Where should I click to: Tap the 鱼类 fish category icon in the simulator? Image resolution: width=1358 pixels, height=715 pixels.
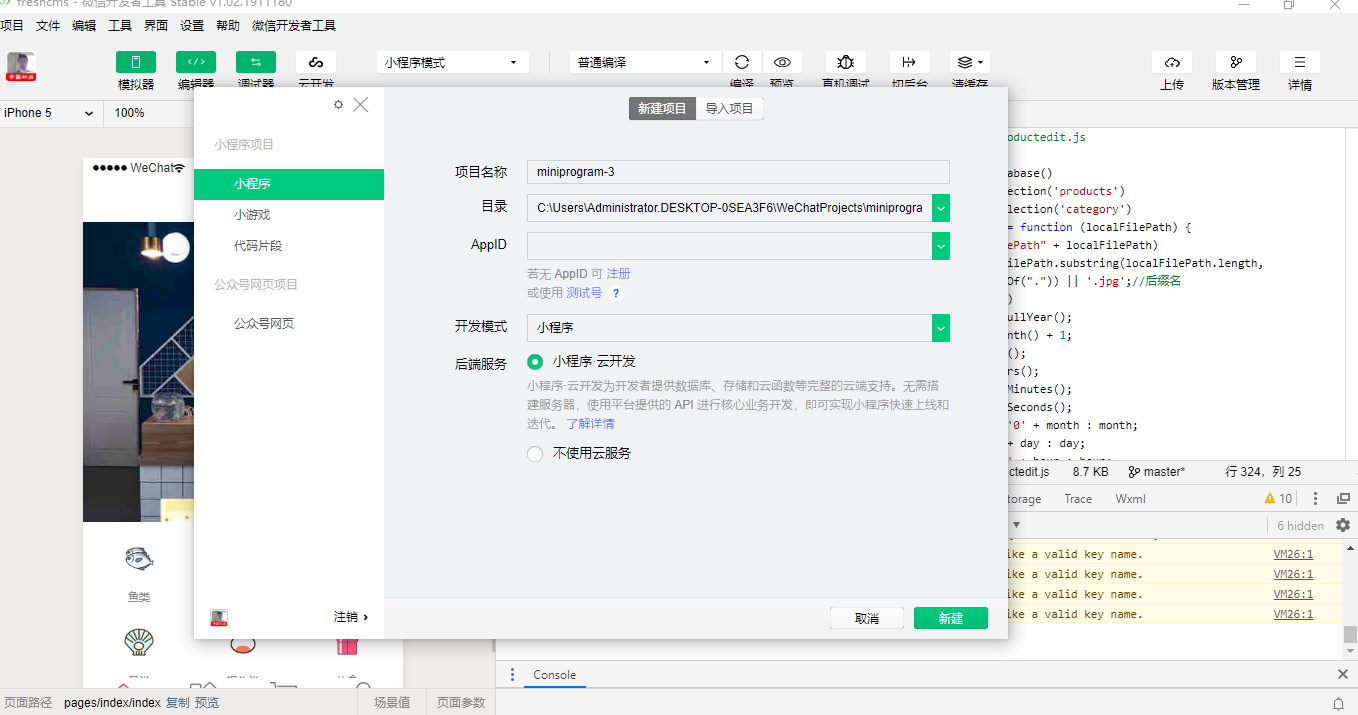pos(139,559)
